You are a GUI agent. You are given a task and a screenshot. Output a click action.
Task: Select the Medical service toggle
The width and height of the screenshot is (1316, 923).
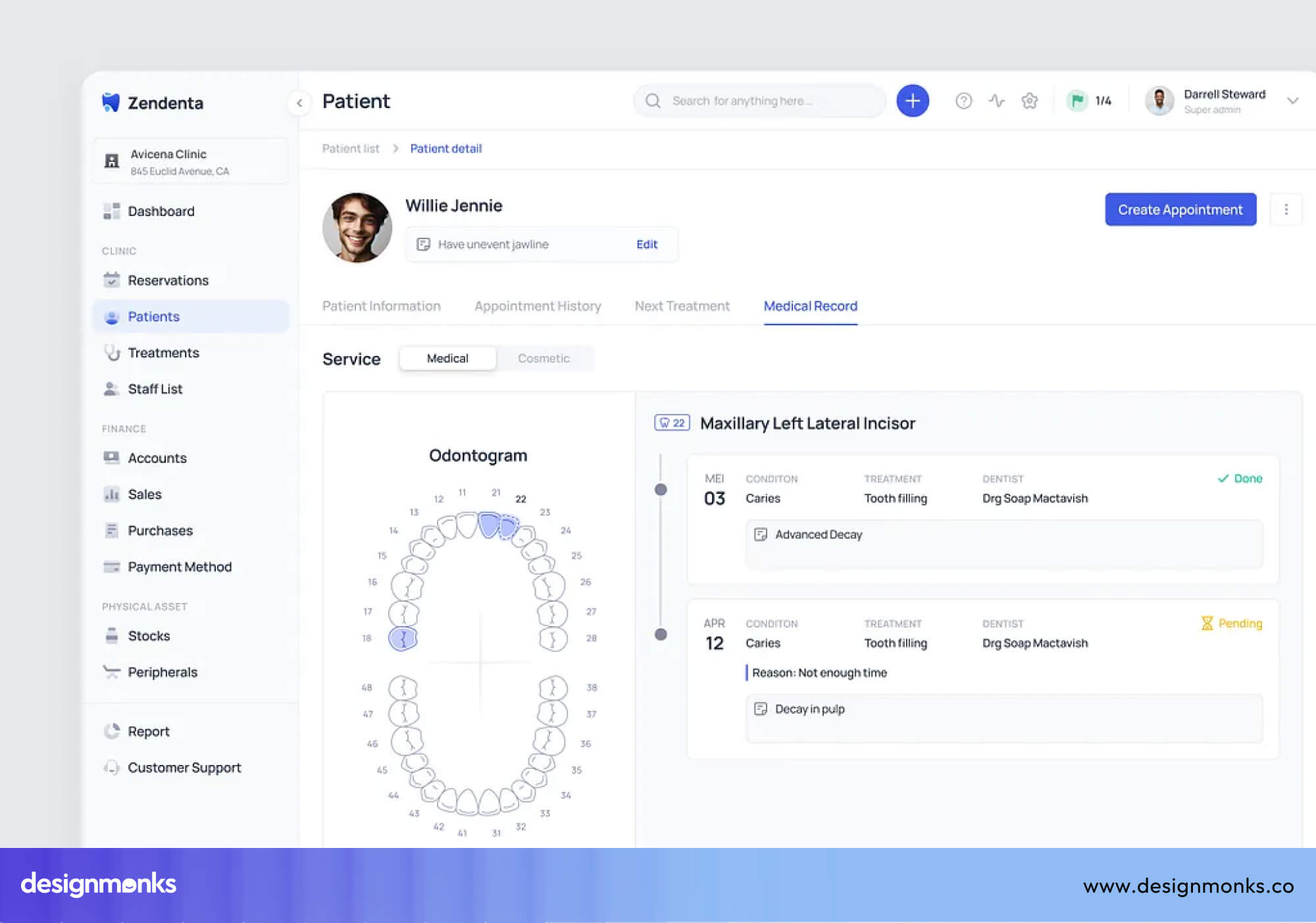click(447, 358)
